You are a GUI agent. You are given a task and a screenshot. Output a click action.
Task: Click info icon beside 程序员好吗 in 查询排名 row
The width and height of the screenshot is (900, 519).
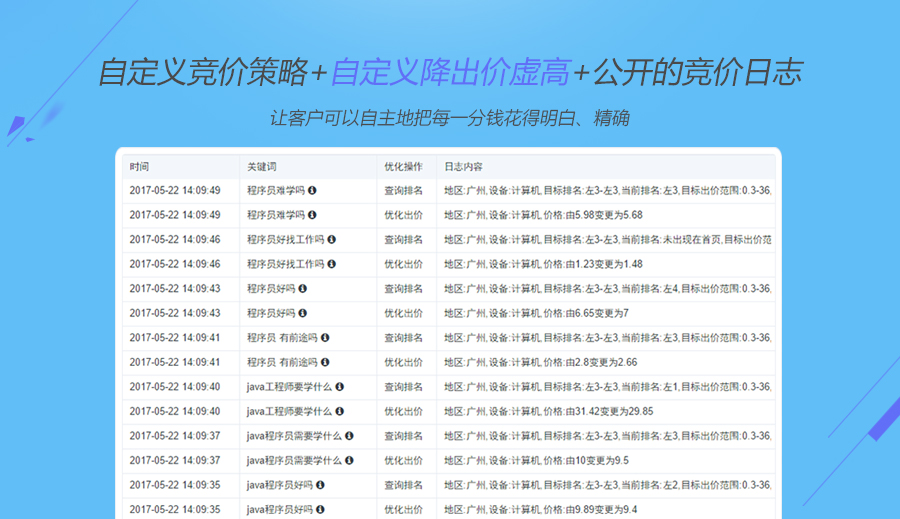pos(302,288)
